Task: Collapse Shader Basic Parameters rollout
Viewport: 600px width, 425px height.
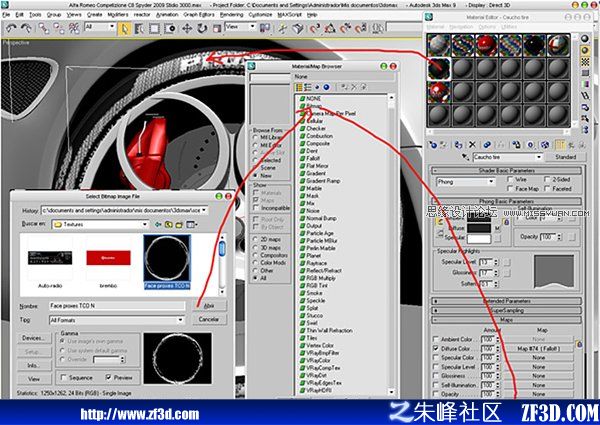Action: click(x=507, y=170)
